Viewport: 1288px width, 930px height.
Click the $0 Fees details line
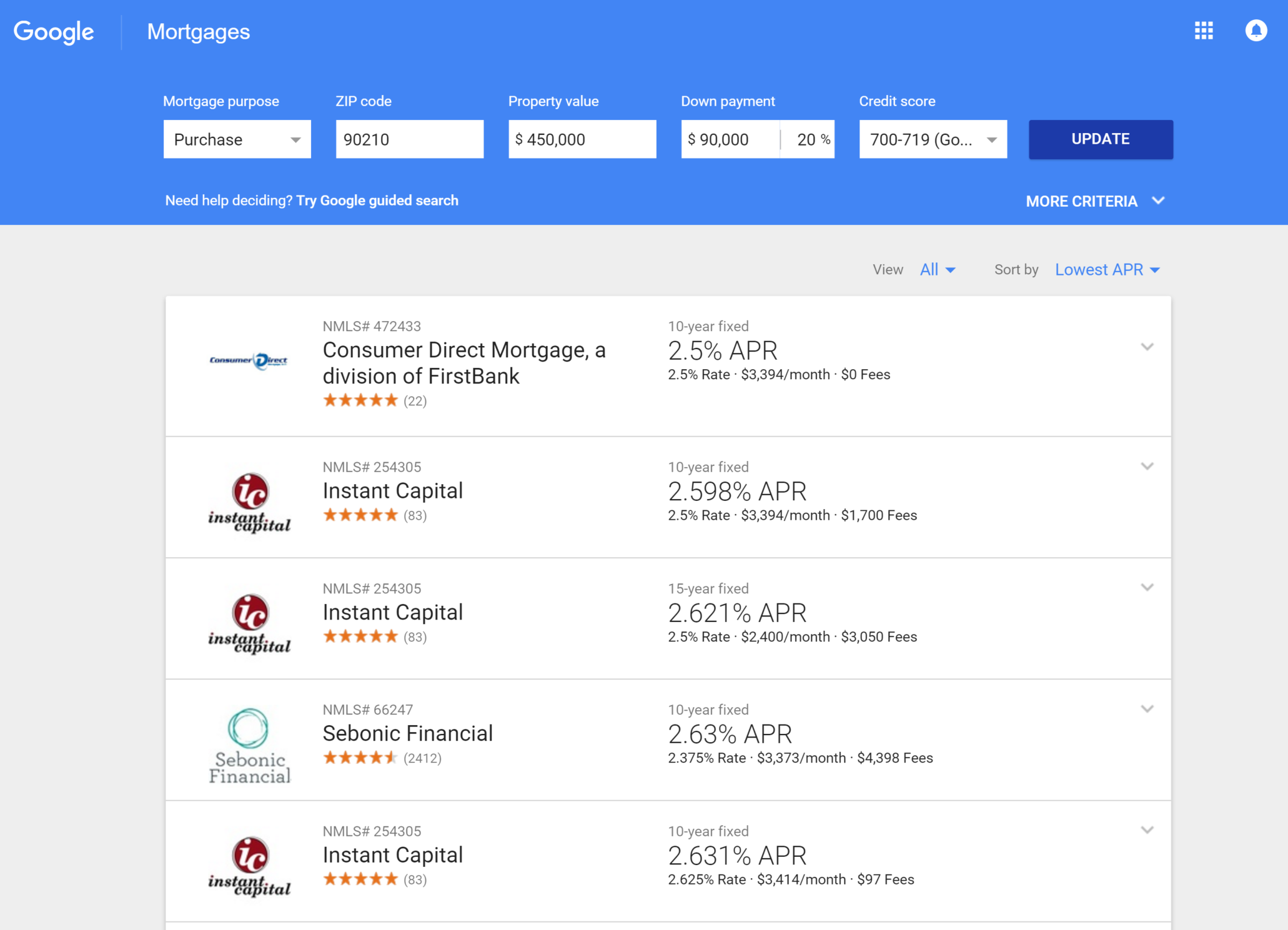(779, 375)
